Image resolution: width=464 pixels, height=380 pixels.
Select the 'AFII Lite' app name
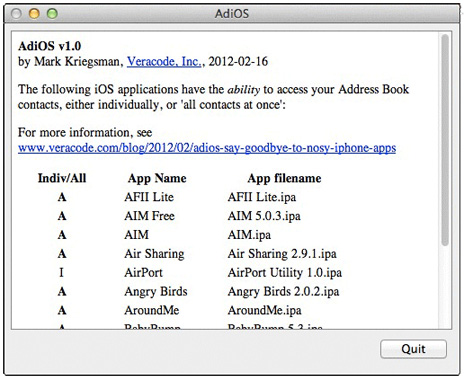click(149, 197)
